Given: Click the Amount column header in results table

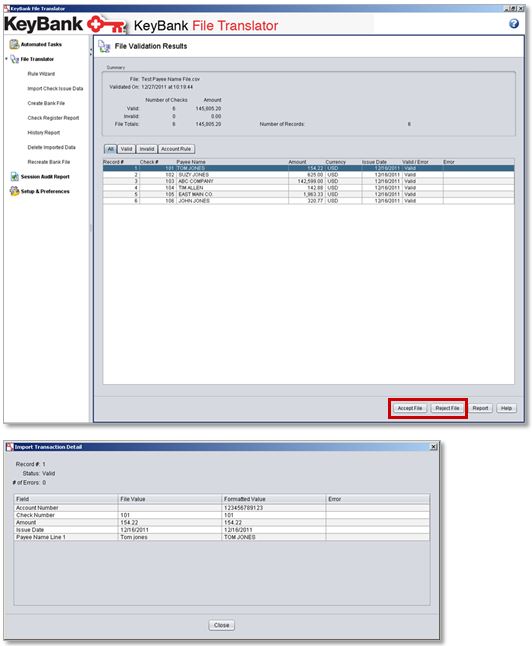Looking at the screenshot, I should [306, 162].
